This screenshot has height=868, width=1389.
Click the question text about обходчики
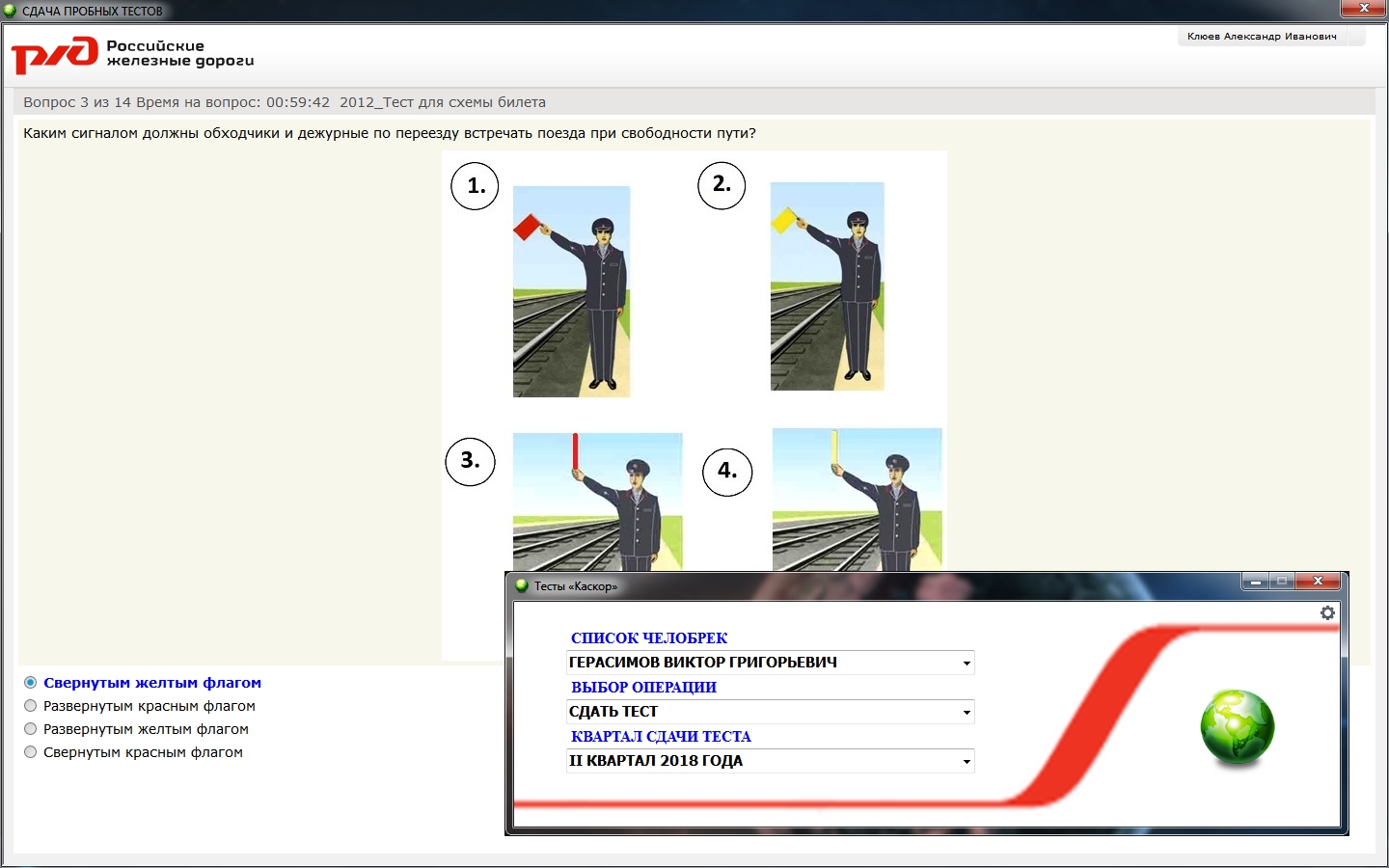pos(390,133)
